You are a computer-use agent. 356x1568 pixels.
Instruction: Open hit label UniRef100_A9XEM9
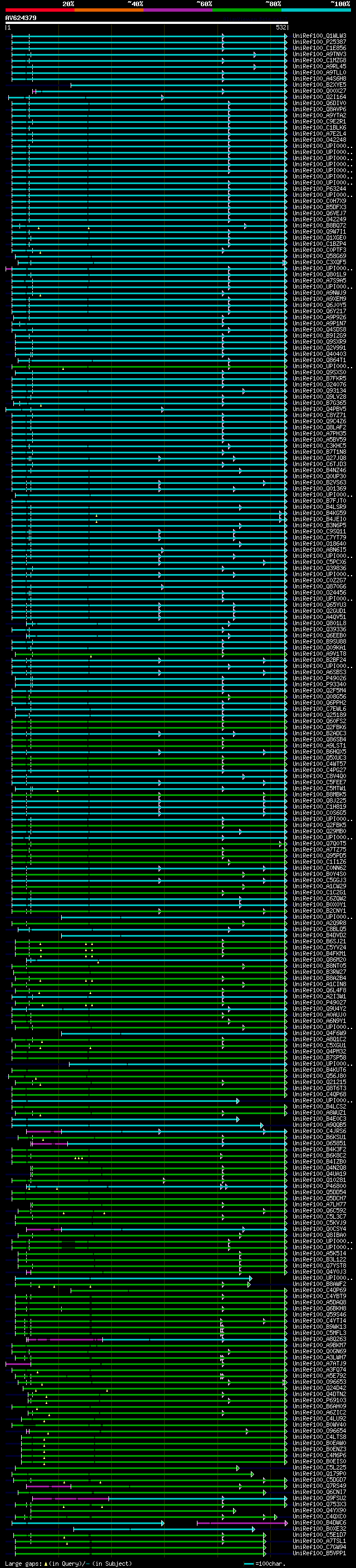pyautogui.click(x=319, y=299)
